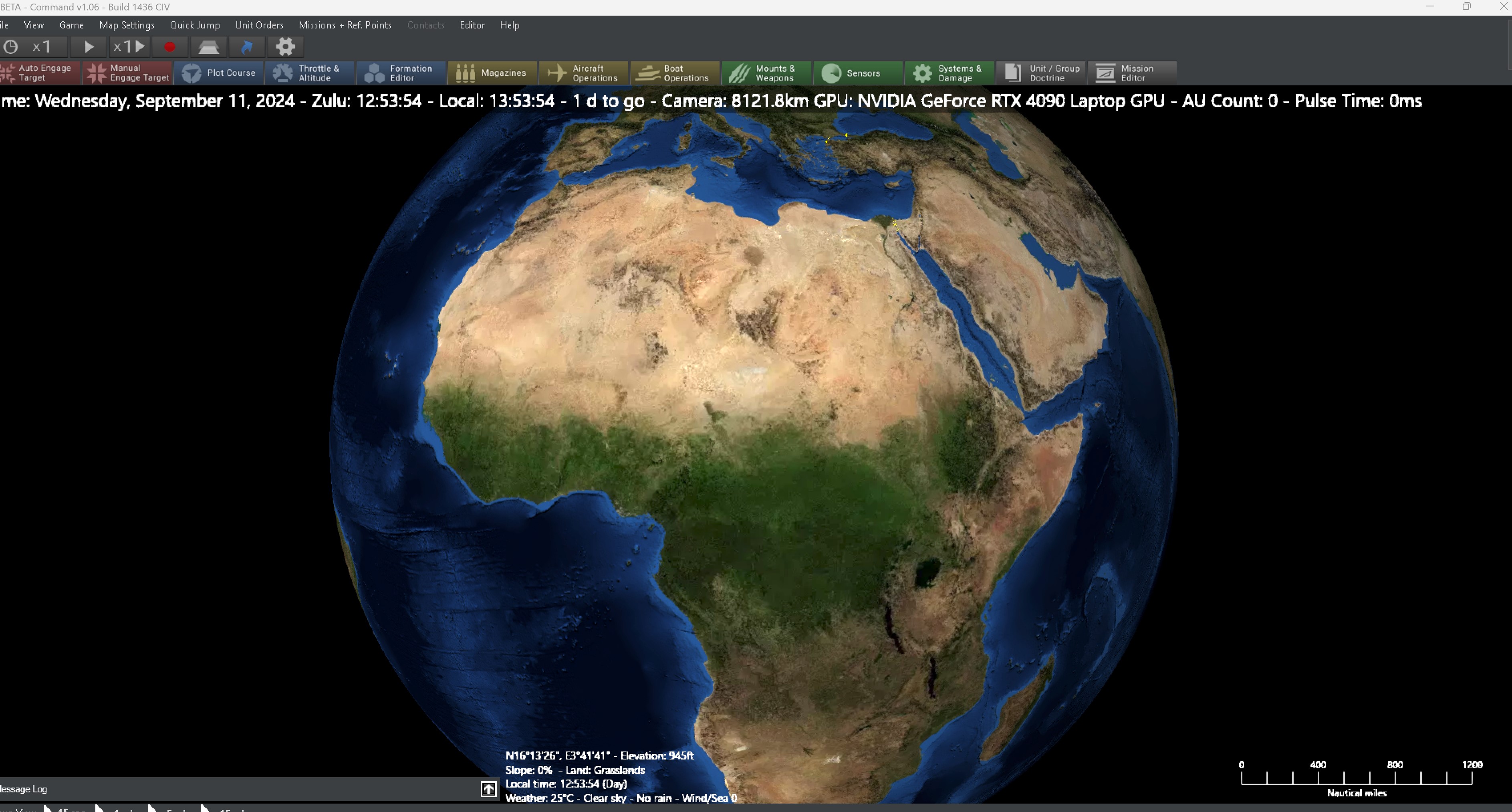Open the Sensors panel

point(858,73)
